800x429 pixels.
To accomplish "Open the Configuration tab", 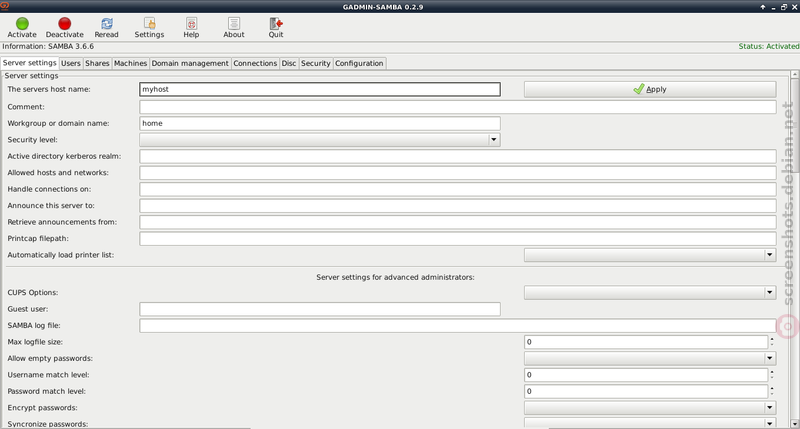I will 359,63.
